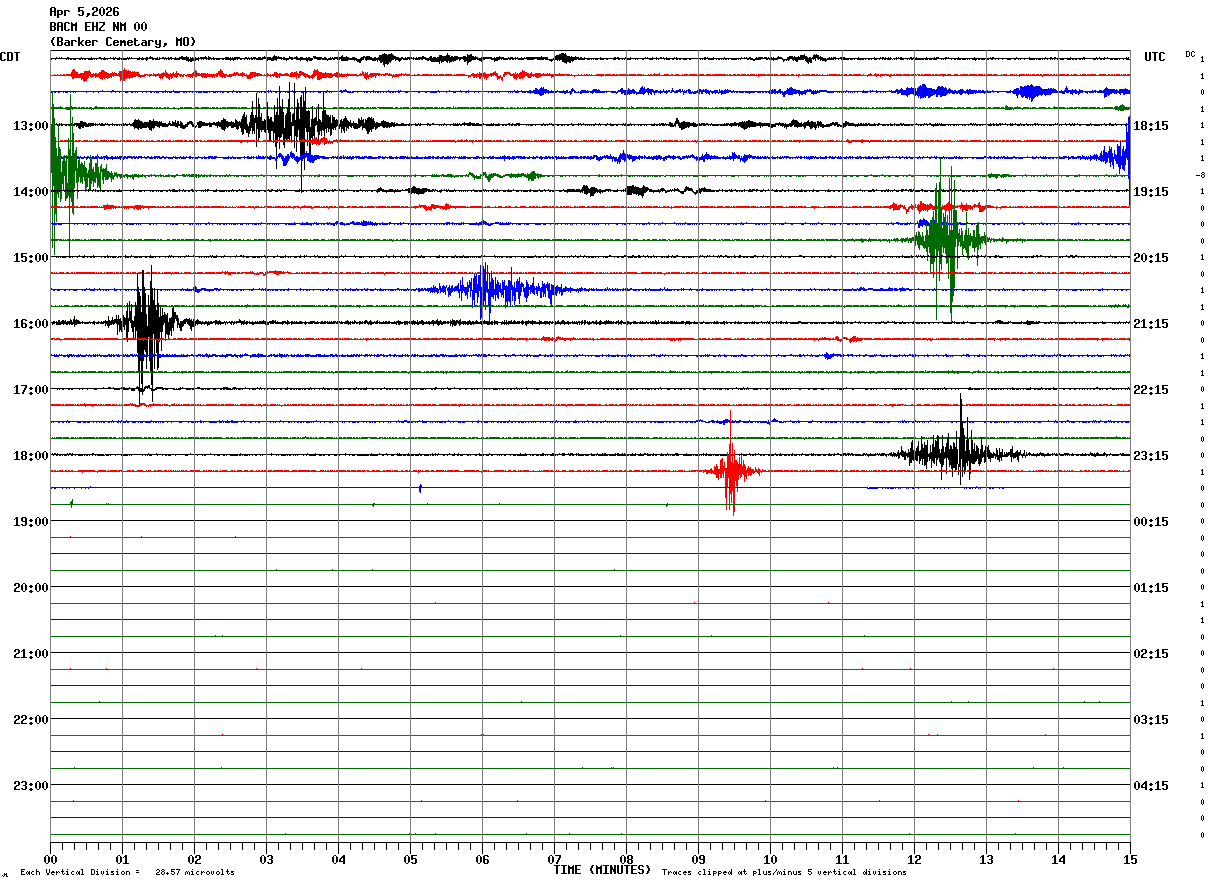The image size is (1210, 886).
Task: Click the Barker Cemetary, MO location text
Action: tap(122, 42)
